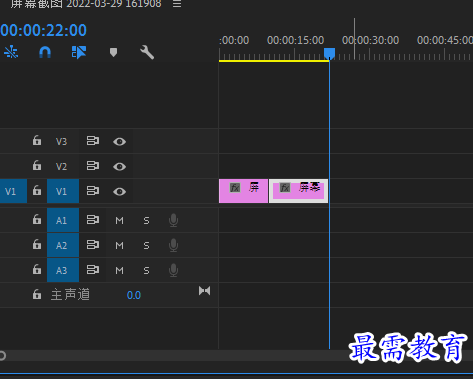Viewport: 473px width, 379px height.
Task: Click voice-over record microphone on A1
Action: pyautogui.click(x=173, y=220)
